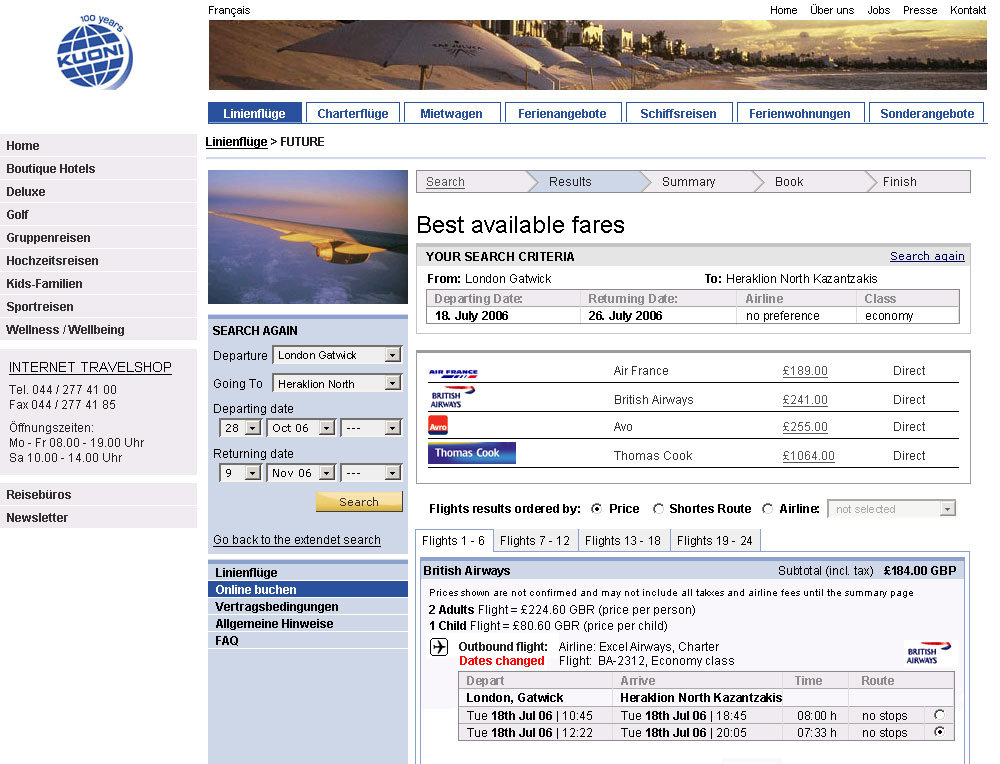The image size is (1000, 764).
Task: Click the yellow Search button
Action: [359, 501]
